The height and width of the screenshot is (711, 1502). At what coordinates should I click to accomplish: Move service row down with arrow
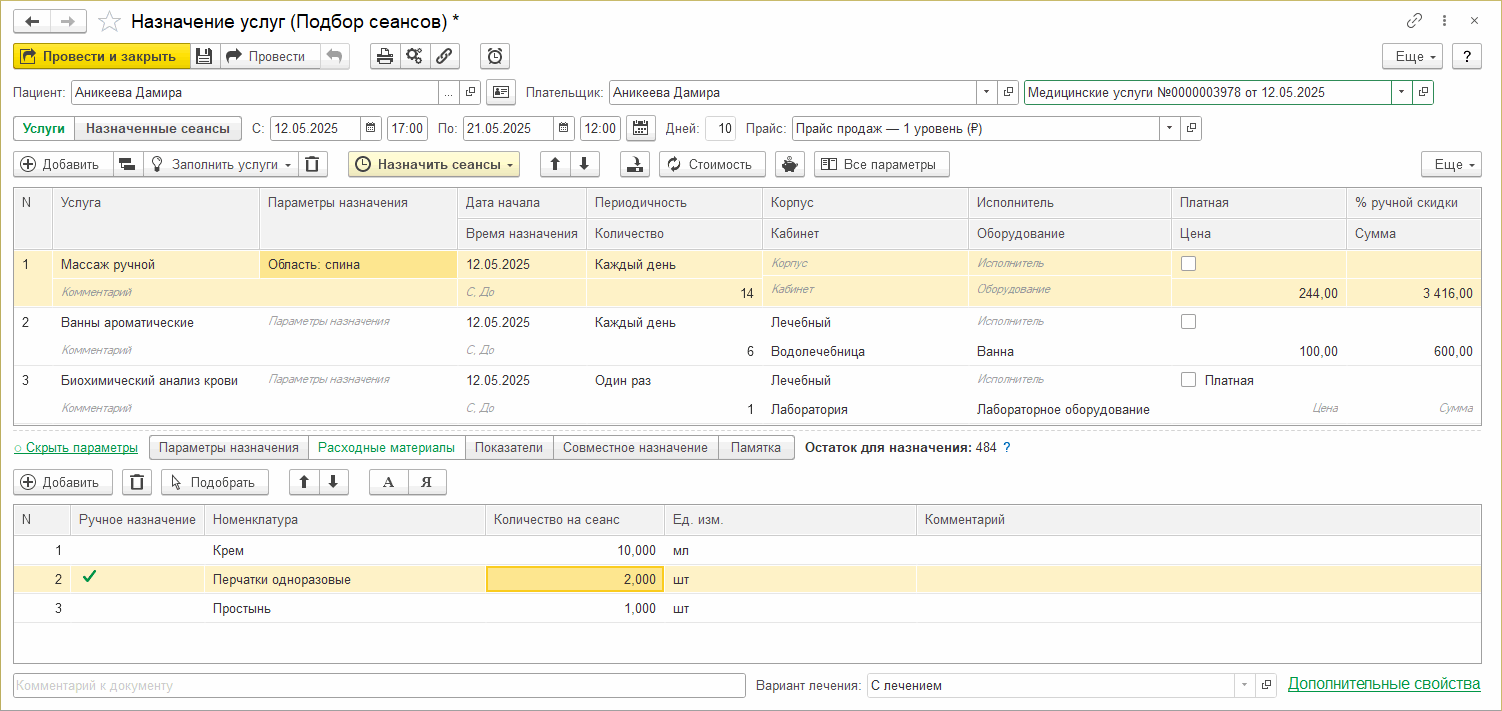pos(585,164)
